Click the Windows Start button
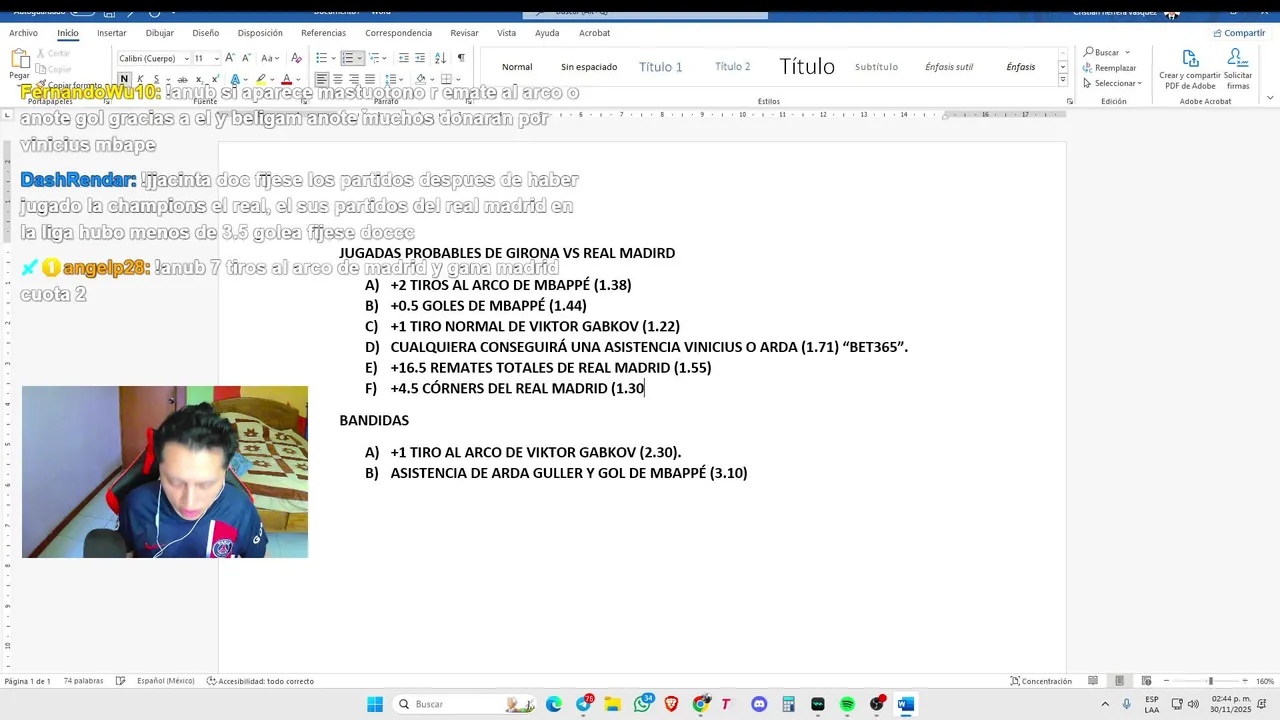Image resolution: width=1280 pixels, height=720 pixels. point(375,704)
